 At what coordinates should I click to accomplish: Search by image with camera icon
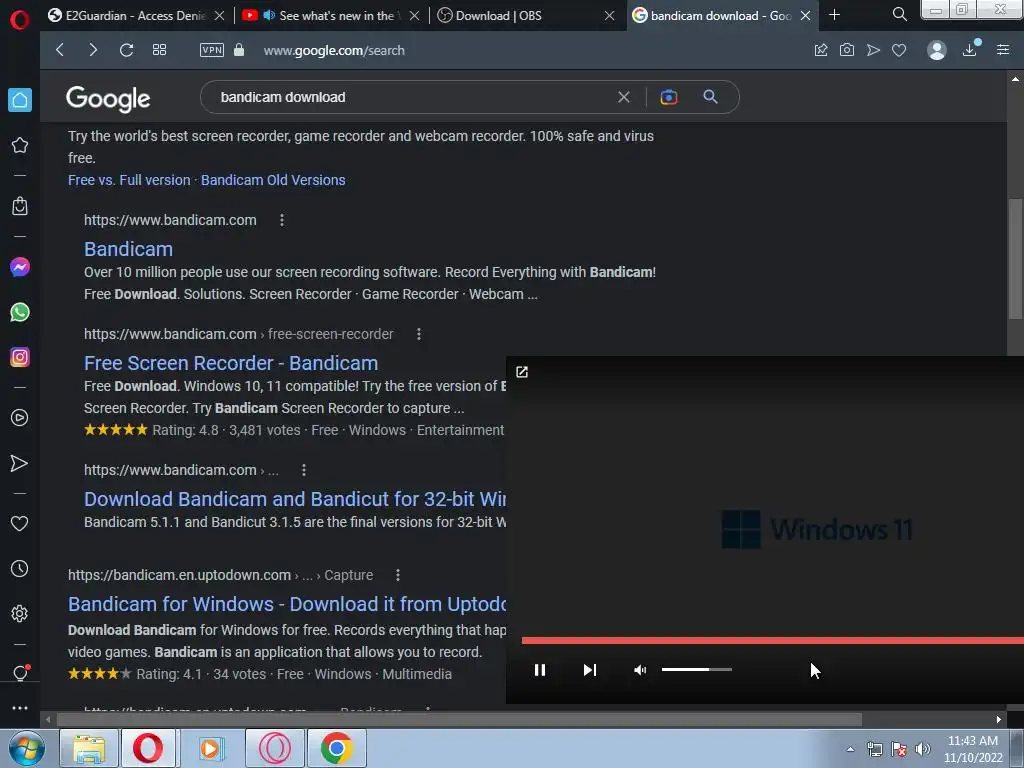tap(669, 97)
